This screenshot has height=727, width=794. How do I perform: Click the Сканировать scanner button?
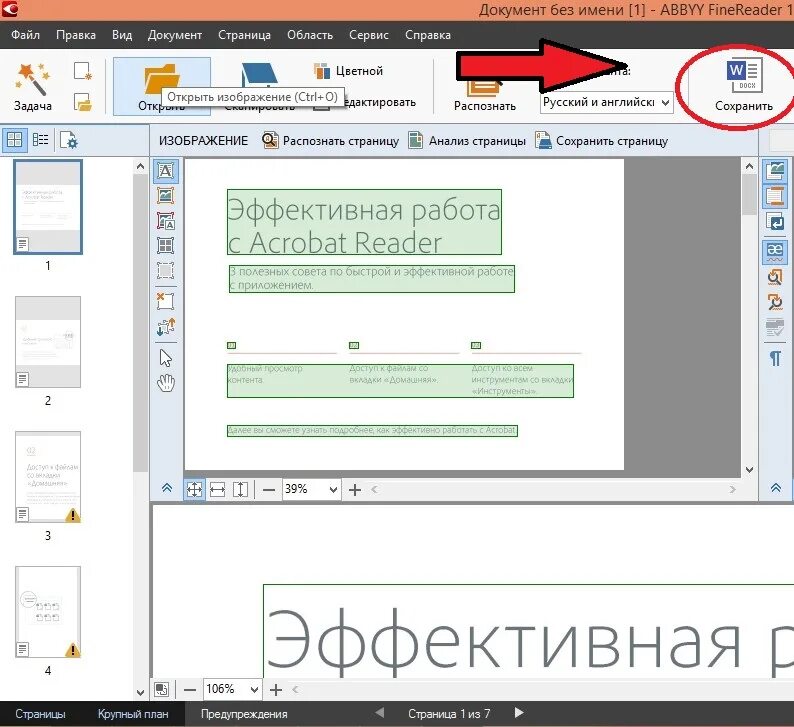click(259, 87)
